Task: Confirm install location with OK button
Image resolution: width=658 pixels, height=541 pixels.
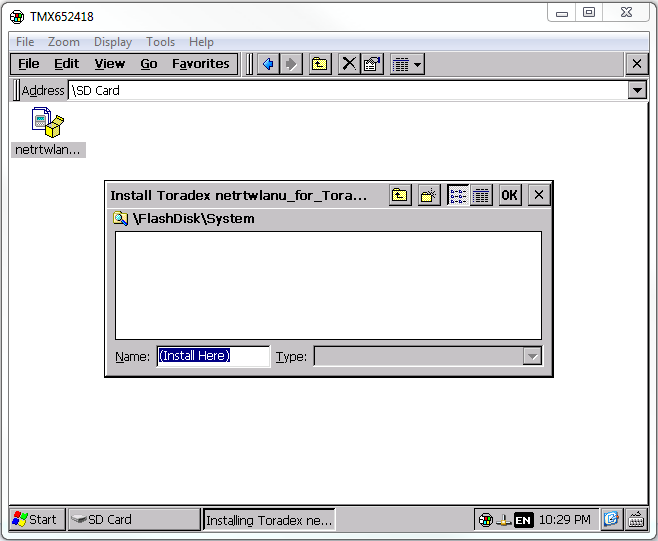Action: (510, 195)
